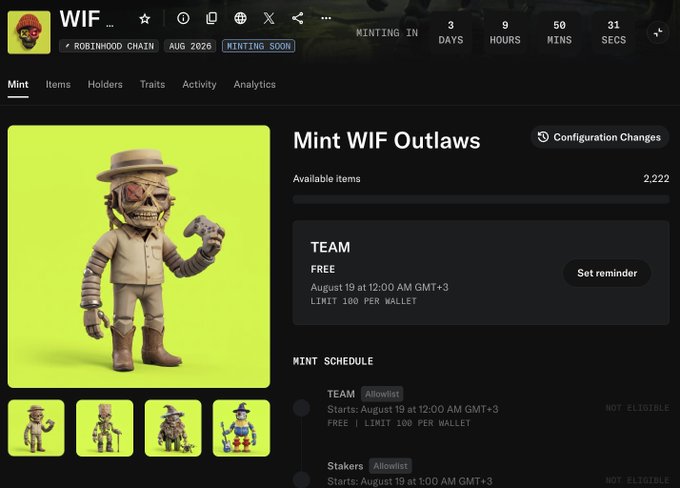Click the AUG 2026 date badge
The width and height of the screenshot is (680, 488).
tap(190, 46)
